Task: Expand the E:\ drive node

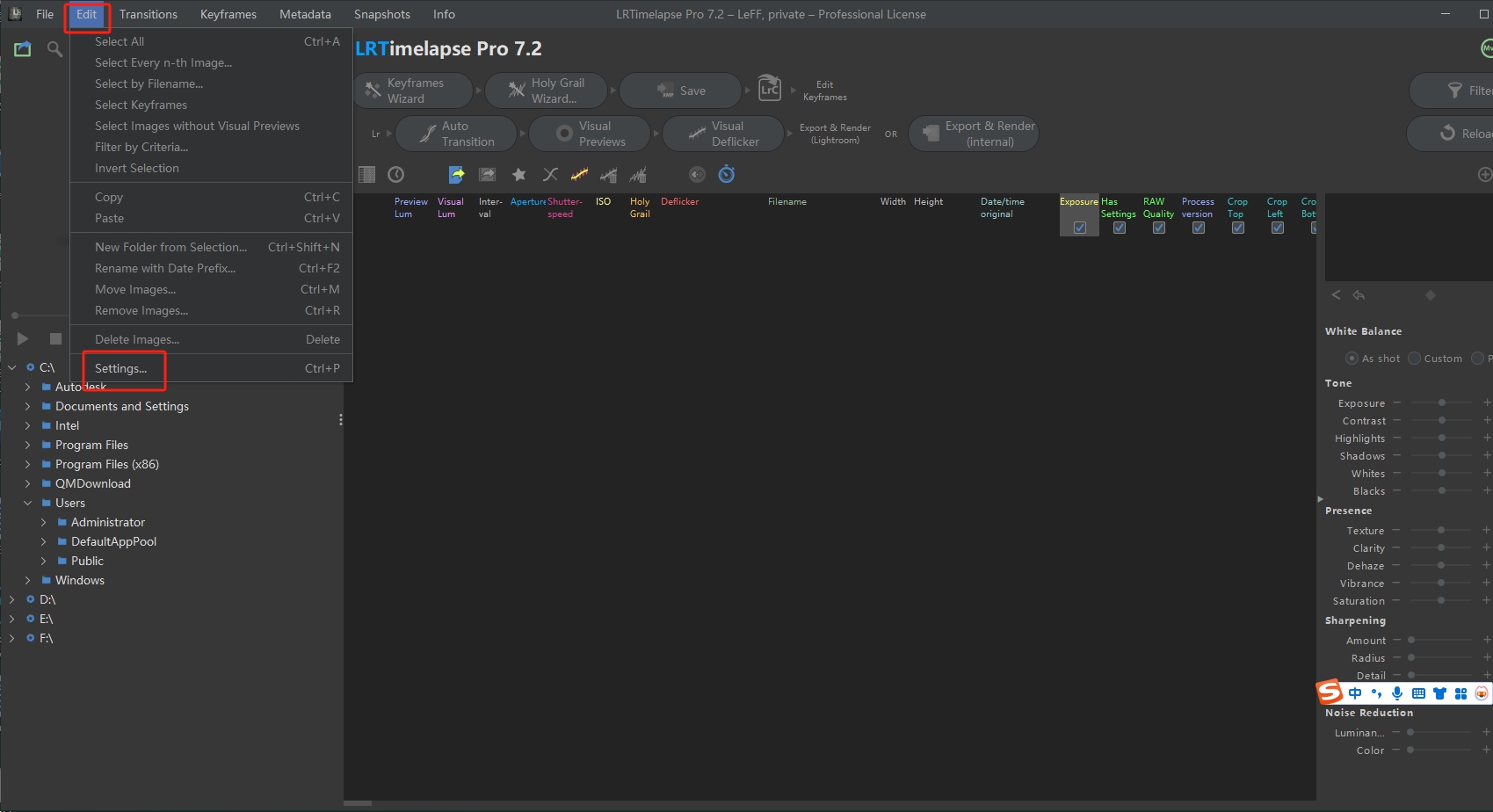Action: point(12,619)
